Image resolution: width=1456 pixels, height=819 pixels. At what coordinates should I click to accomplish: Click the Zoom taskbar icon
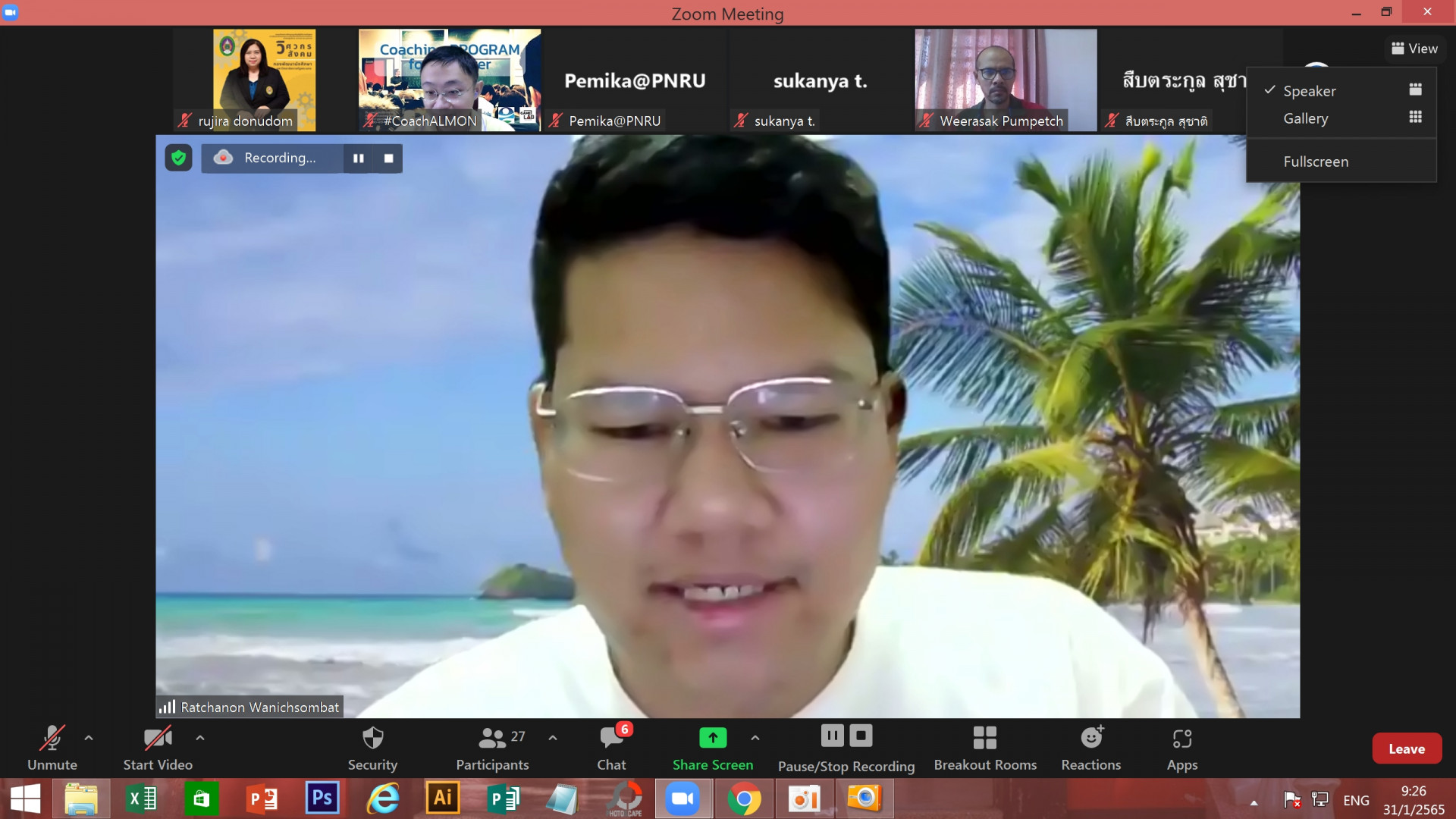pos(683,799)
